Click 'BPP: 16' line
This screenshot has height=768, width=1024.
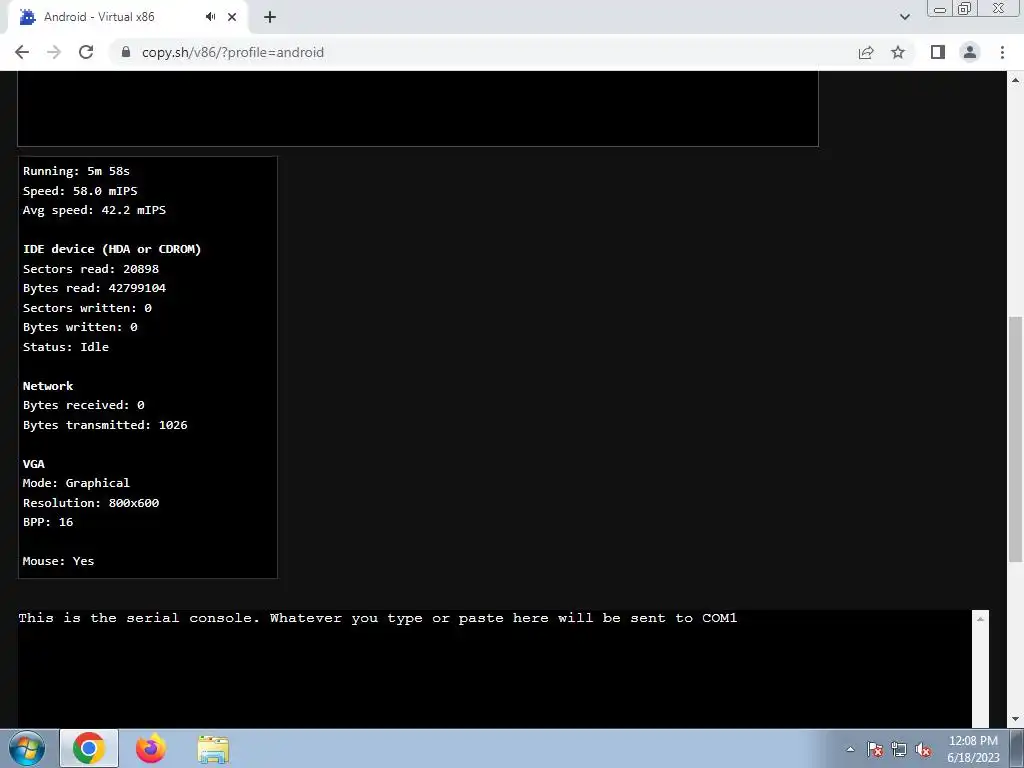[x=48, y=522]
